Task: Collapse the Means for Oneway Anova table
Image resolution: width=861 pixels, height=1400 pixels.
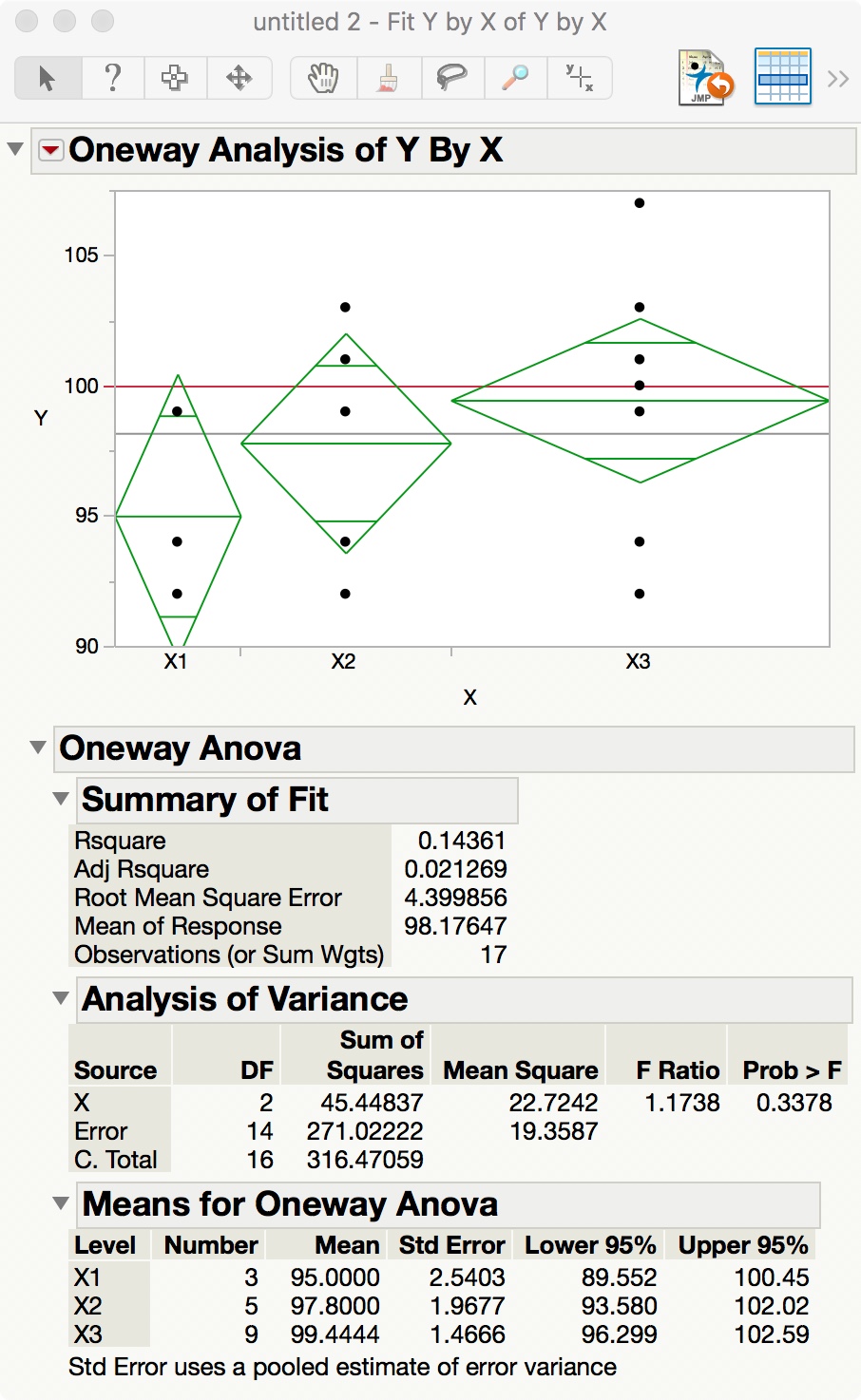Action: click(x=61, y=1203)
